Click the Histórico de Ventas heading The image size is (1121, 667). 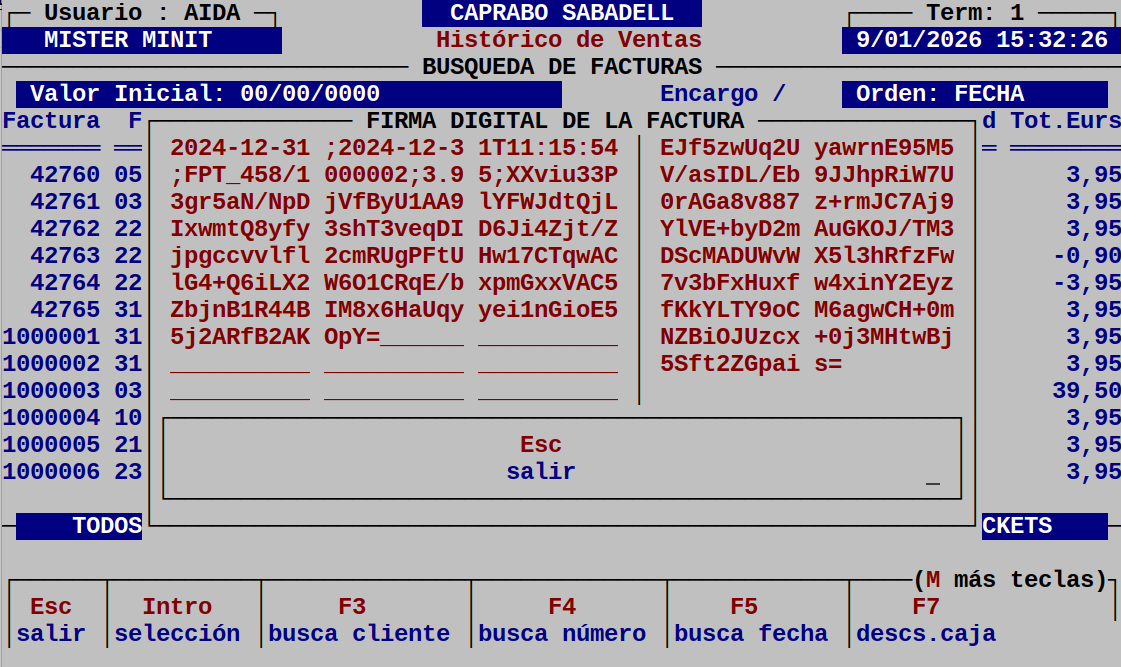(568, 40)
